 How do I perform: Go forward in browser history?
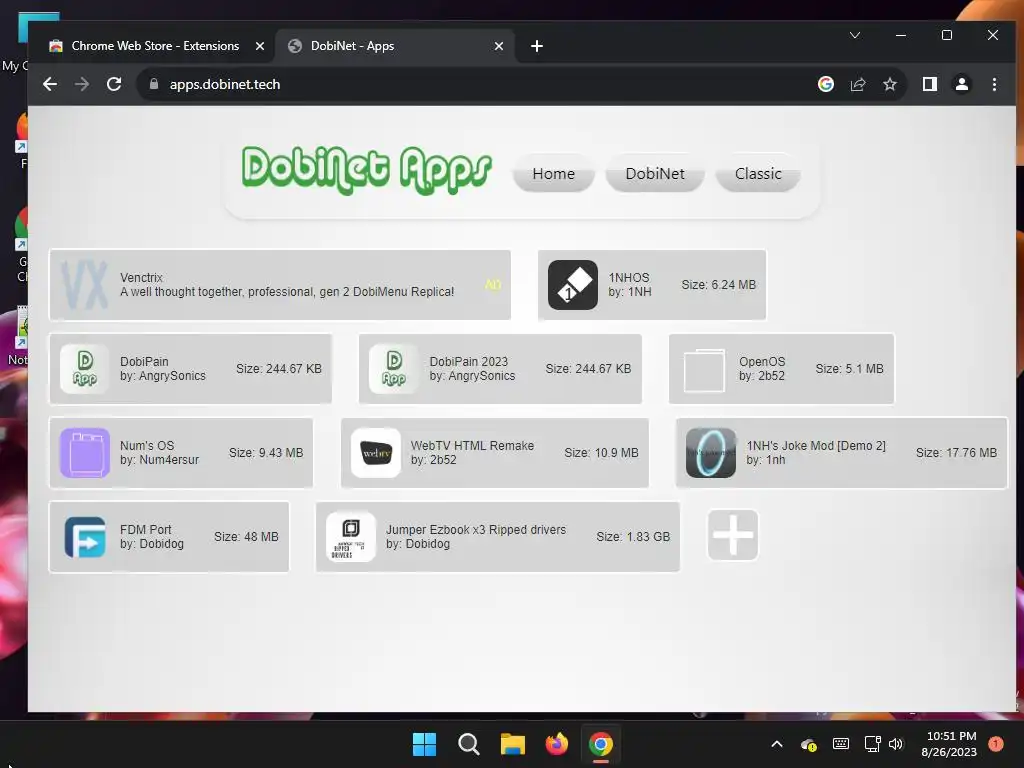pyautogui.click(x=82, y=84)
